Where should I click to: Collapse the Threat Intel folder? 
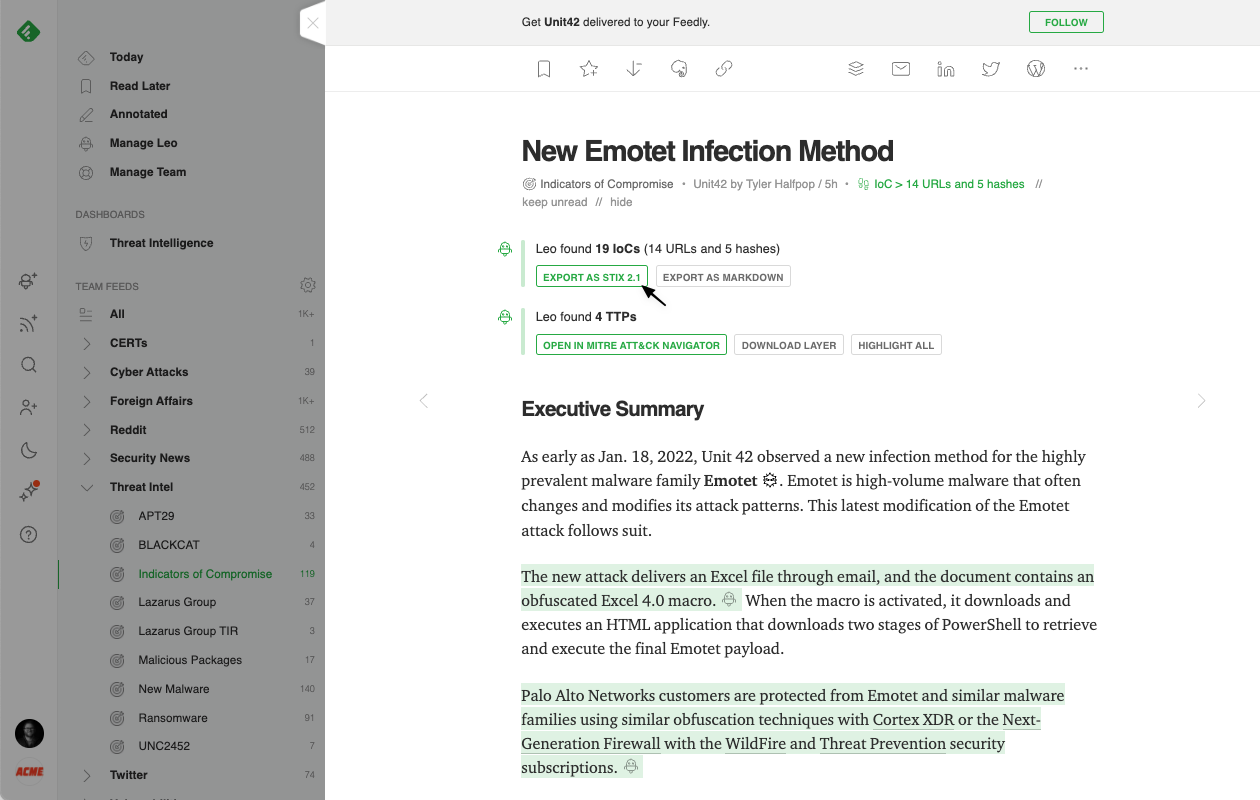tap(87, 487)
